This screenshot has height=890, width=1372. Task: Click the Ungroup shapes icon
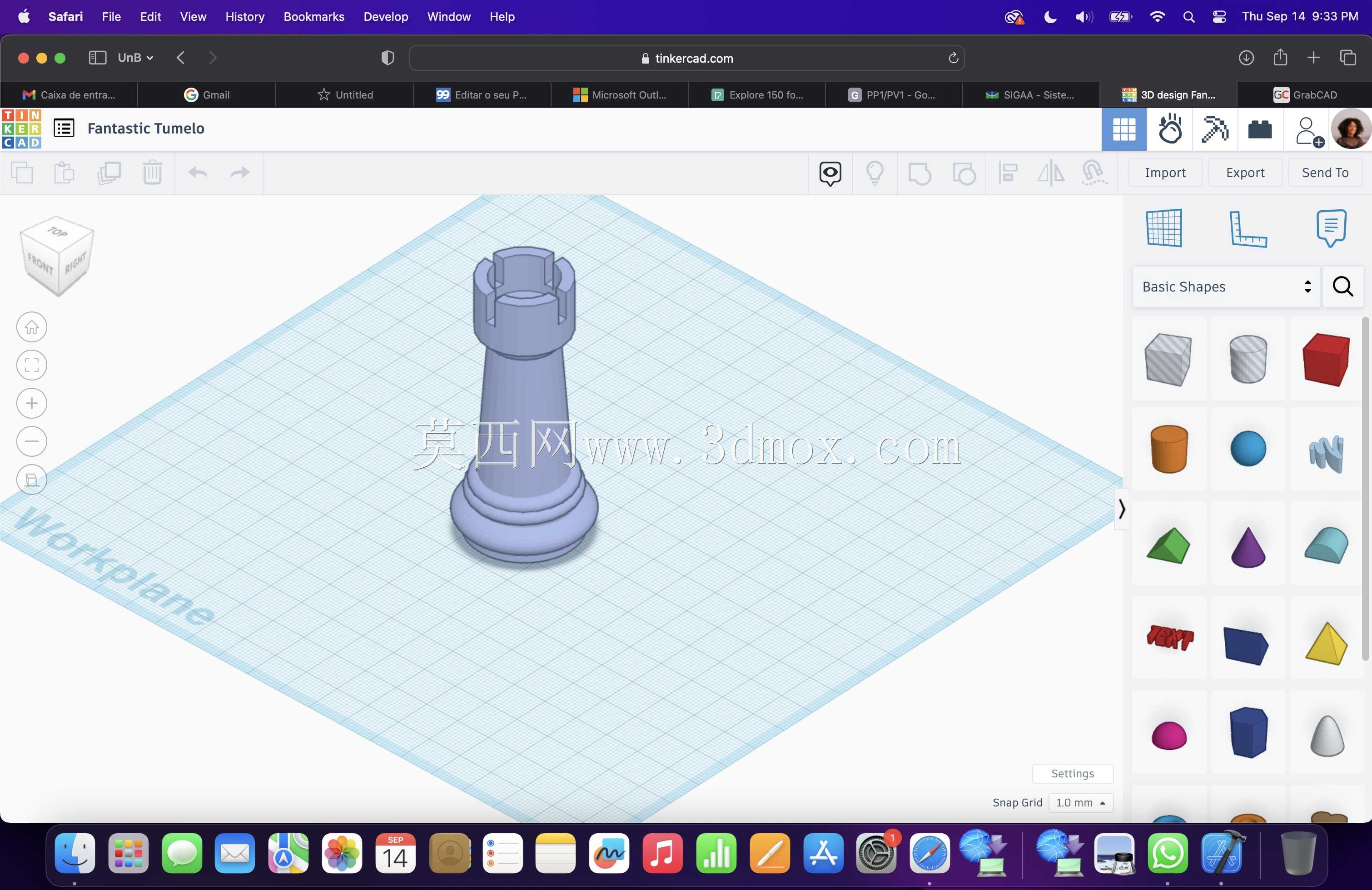(964, 173)
